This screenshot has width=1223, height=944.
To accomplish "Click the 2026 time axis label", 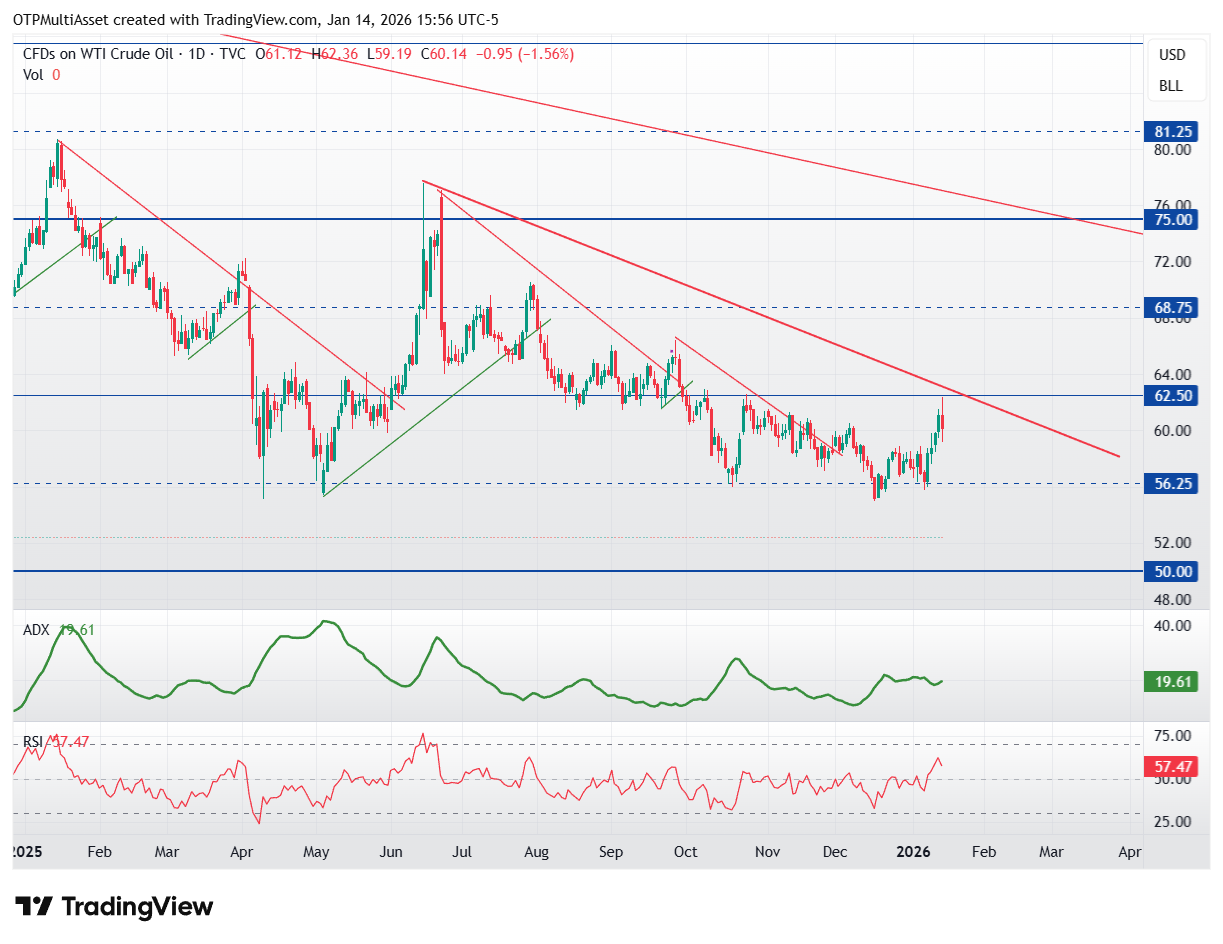I will [913, 852].
